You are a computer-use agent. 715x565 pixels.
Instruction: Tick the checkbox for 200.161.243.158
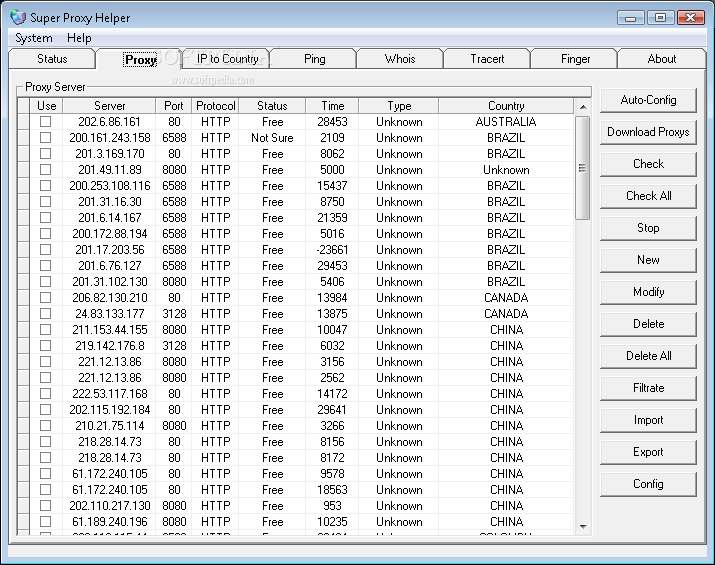45,137
